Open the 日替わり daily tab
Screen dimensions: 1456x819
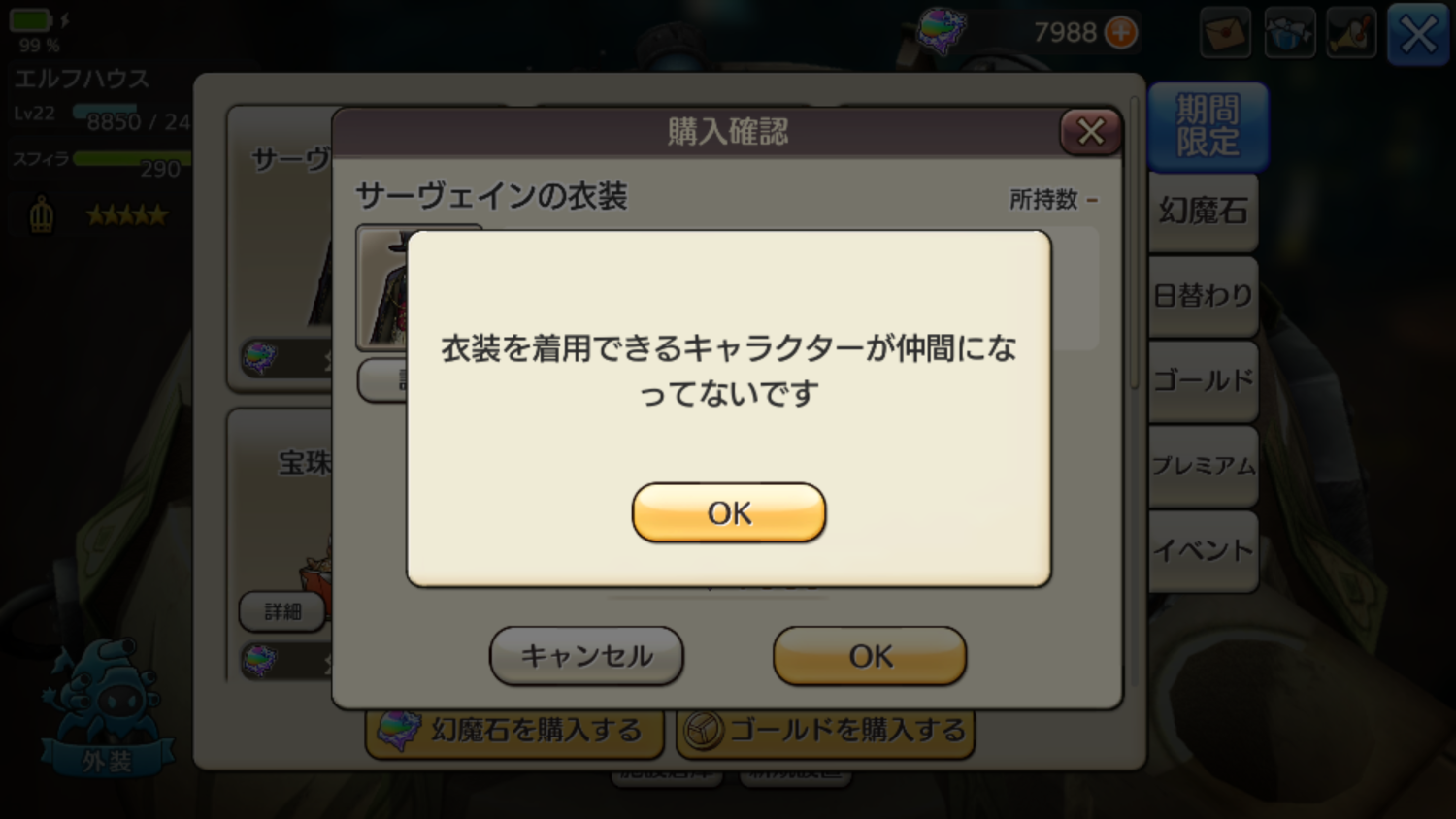tap(1204, 296)
